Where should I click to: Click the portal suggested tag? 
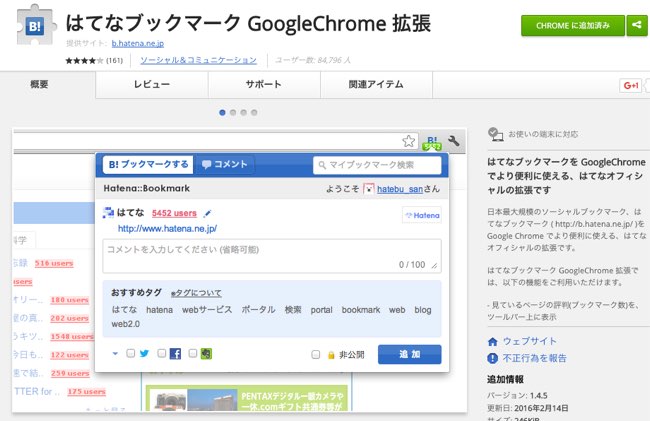322,310
